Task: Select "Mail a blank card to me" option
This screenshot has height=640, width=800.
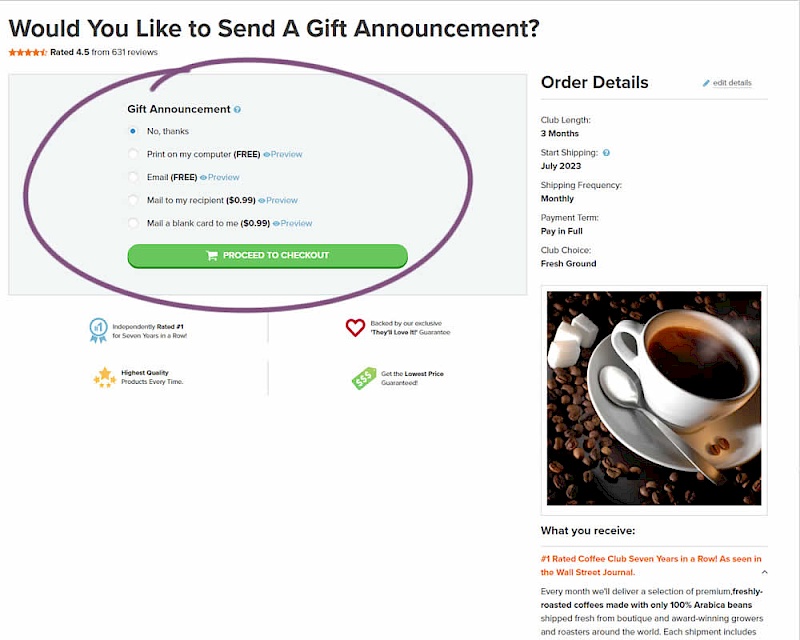Action: [133, 223]
